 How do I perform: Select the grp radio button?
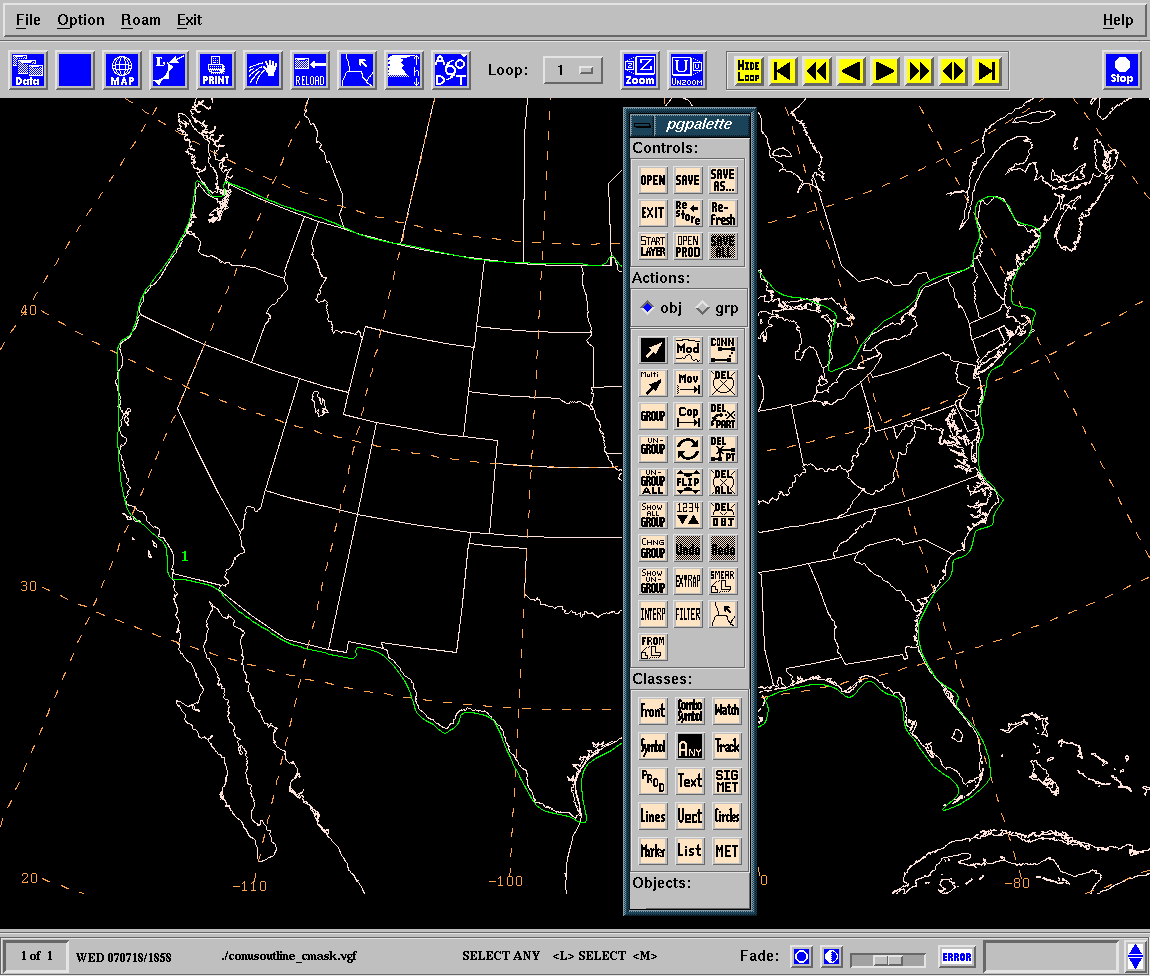coord(703,308)
